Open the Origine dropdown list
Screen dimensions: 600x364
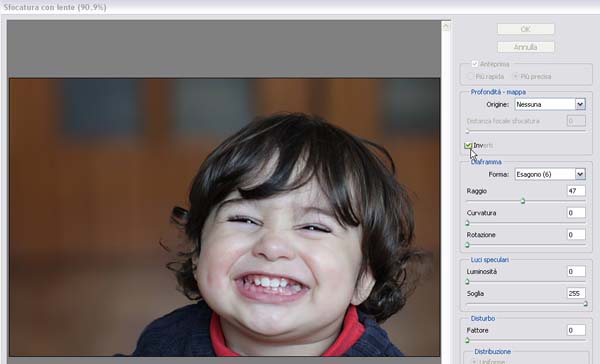tap(550, 104)
